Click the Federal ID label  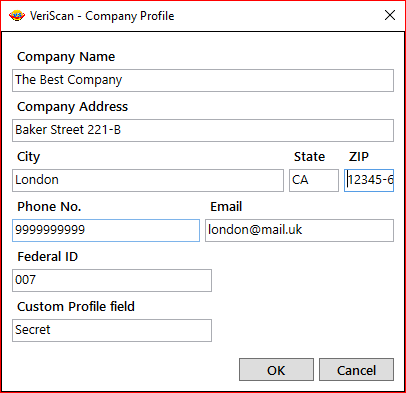[x=47, y=257]
